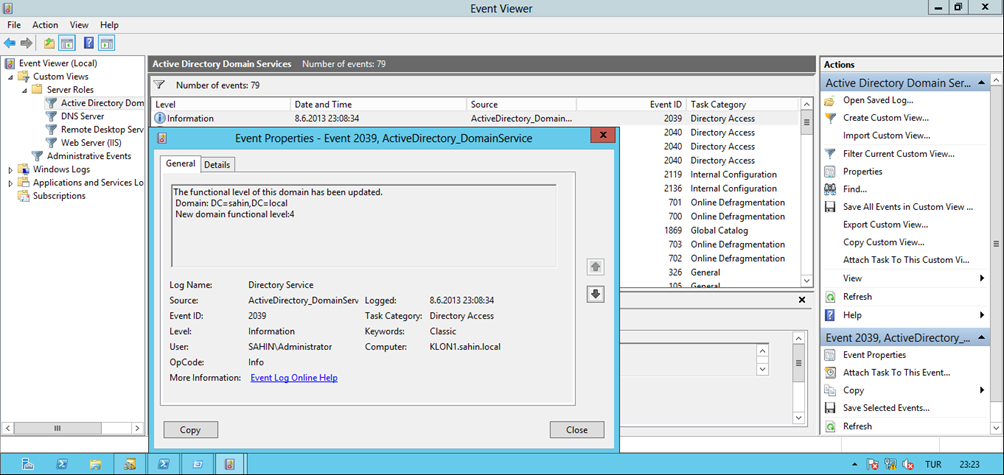Click Attach Task To This Event action

tap(896, 373)
